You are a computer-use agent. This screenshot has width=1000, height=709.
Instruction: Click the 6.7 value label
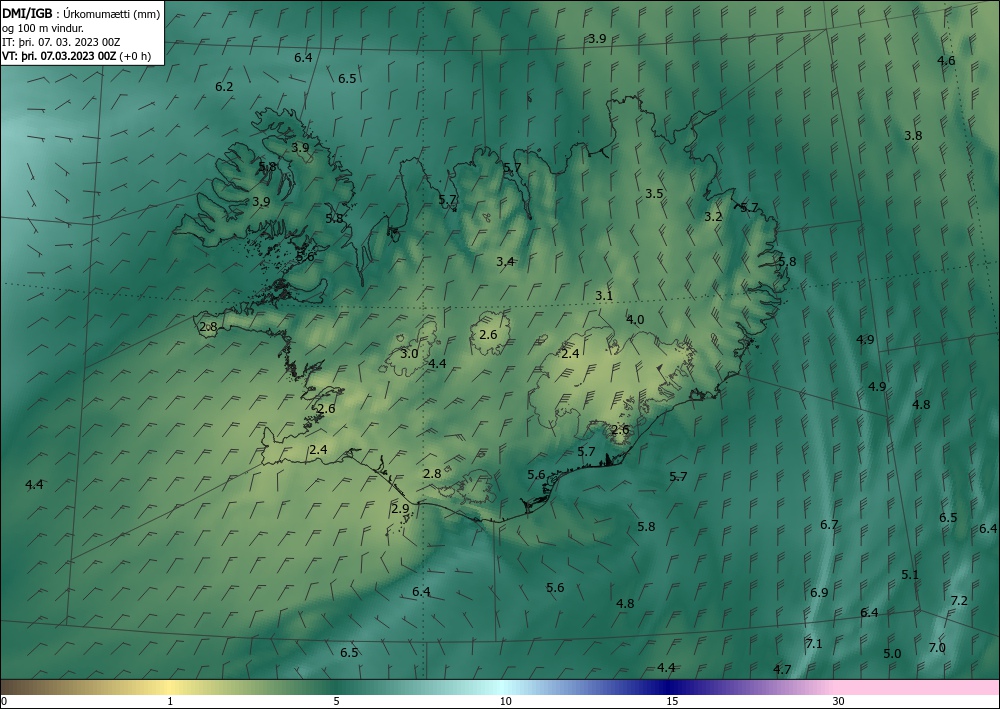pos(829,525)
